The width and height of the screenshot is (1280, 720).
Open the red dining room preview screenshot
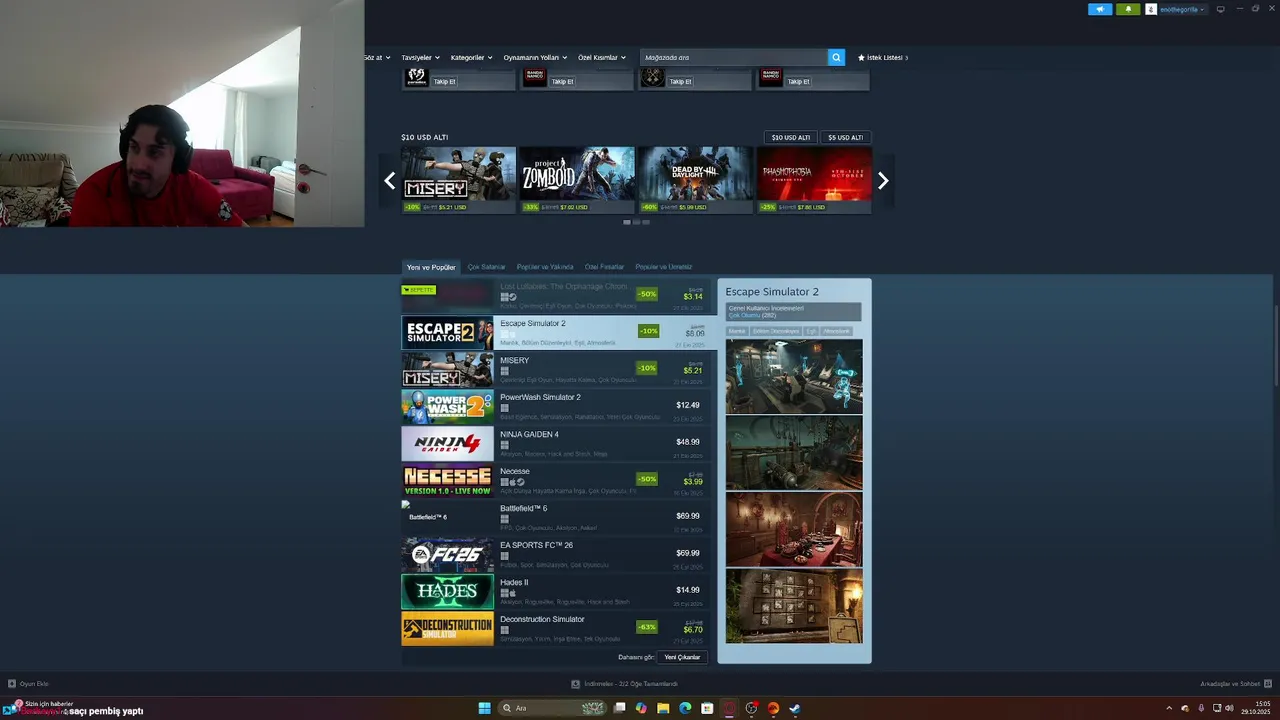pos(794,530)
